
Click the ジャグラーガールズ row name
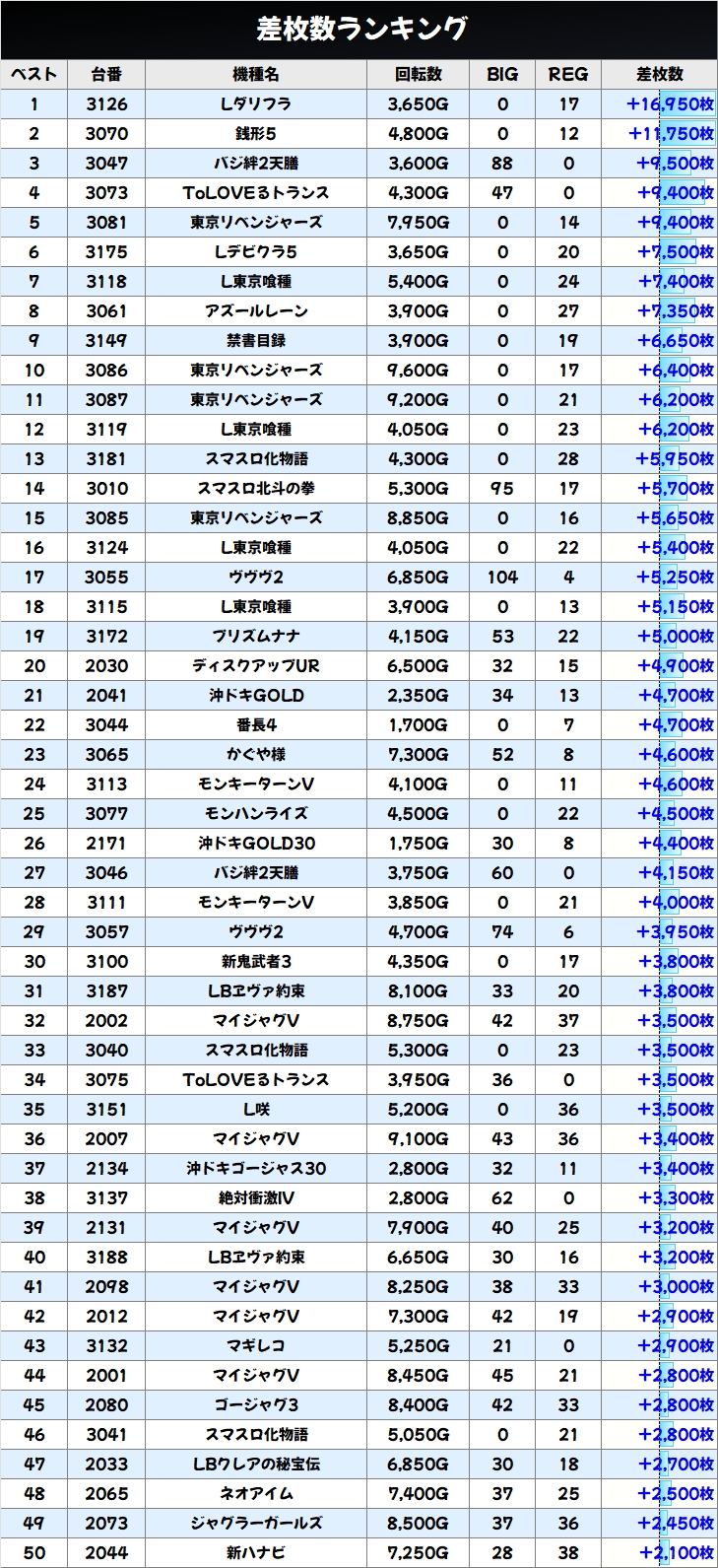click(256, 1524)
